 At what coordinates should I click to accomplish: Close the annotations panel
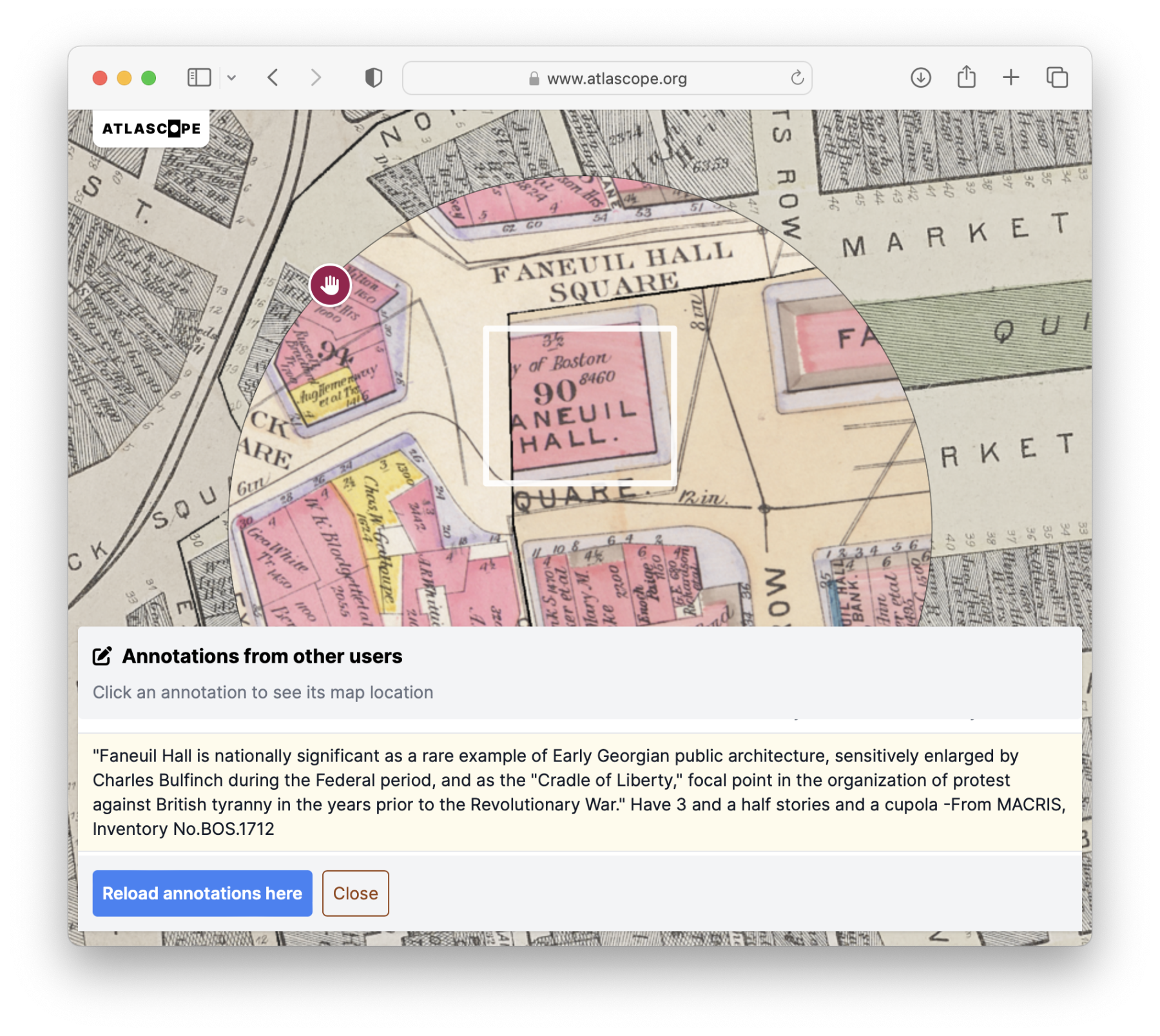[355, 893]
